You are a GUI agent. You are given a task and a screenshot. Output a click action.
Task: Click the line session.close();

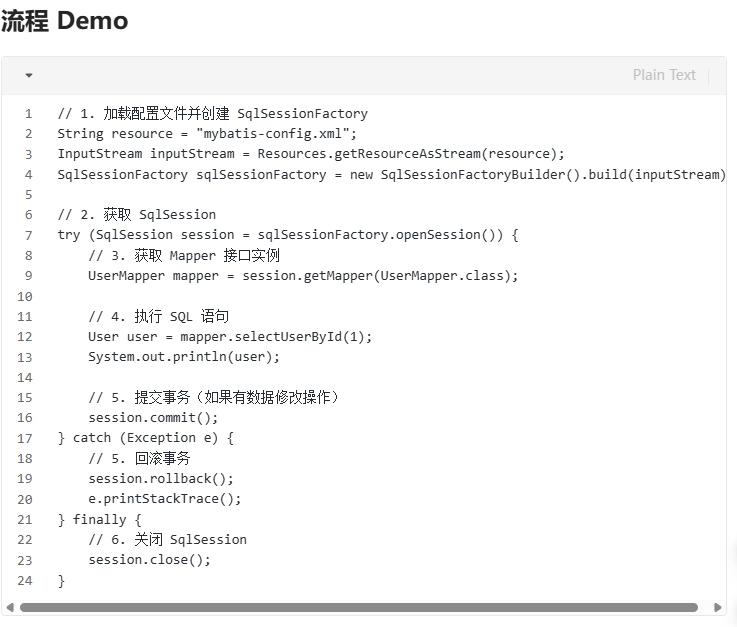149,560
